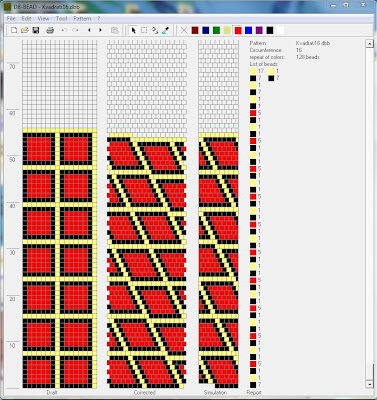Click row number 70 on the ruler
The height and width of the screenshot is (400, 377).
pyautogui.click(x=12, y=67)
